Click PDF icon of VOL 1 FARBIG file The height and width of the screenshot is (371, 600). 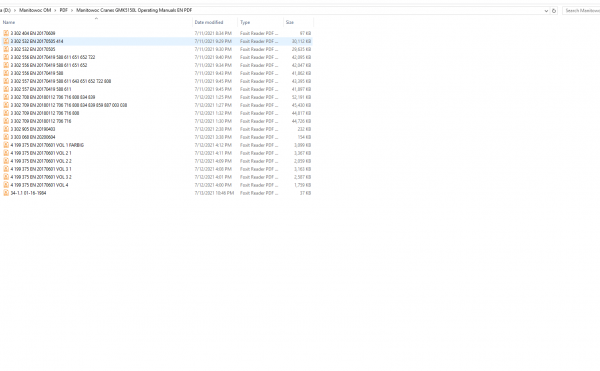click(x=6, y=145)
